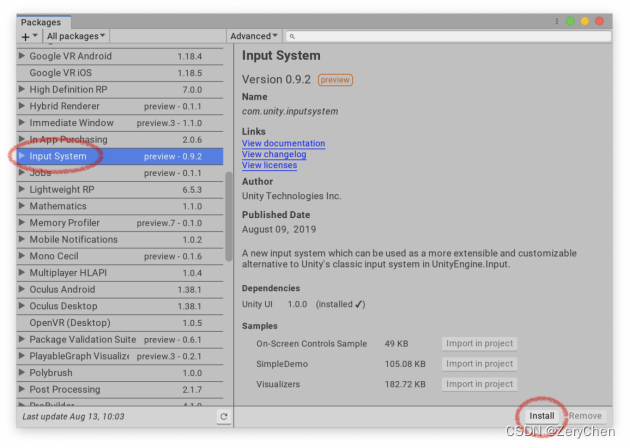The image size is (630, 448).
Task: Click the package search input field
Action: point(448,37)
